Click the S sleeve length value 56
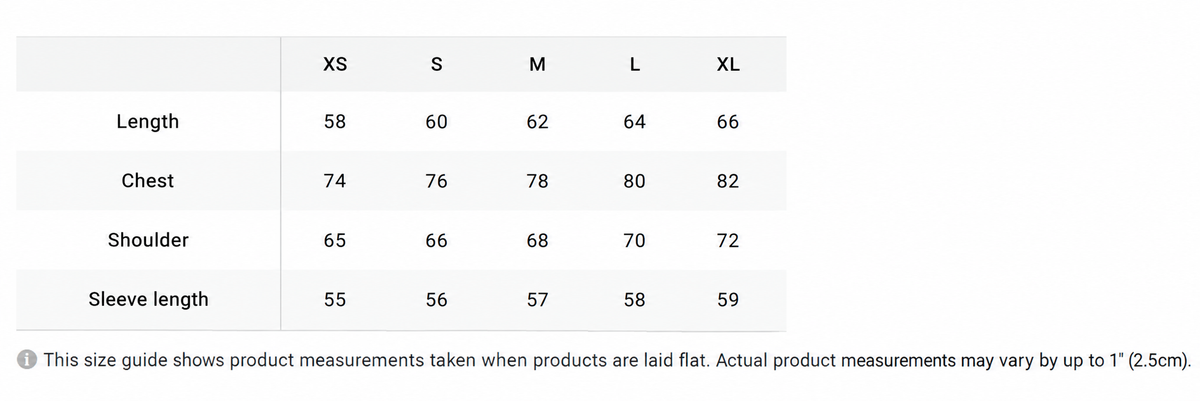The height and width of the screenshot is (401, 1200). (436, 300)
